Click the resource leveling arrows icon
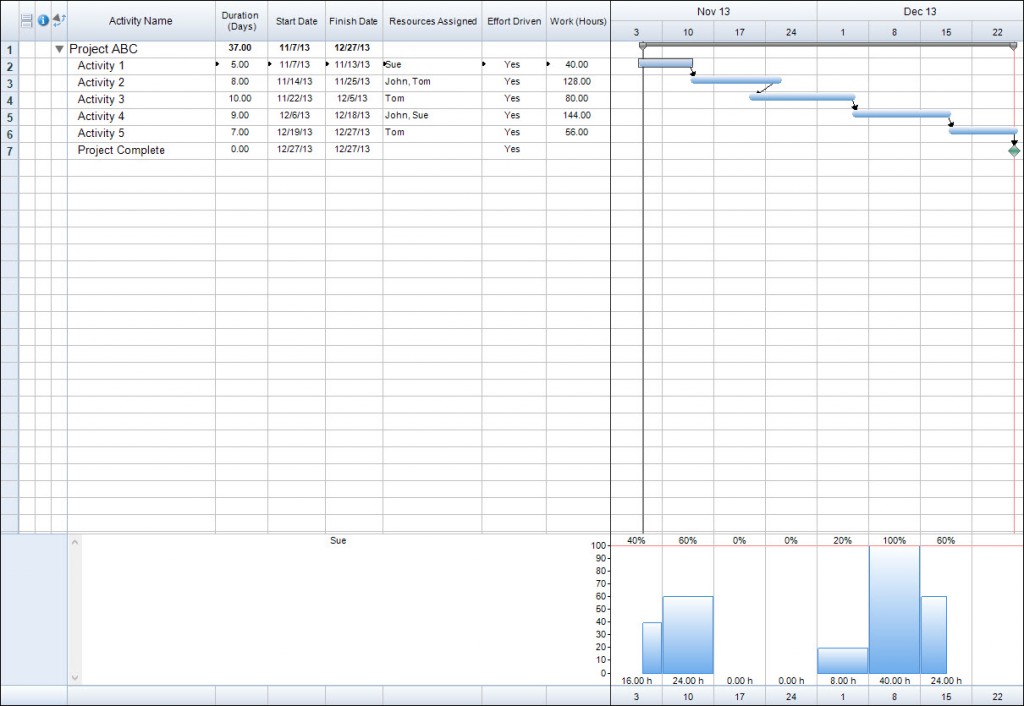1024x706 pixels. coord(57,19)
